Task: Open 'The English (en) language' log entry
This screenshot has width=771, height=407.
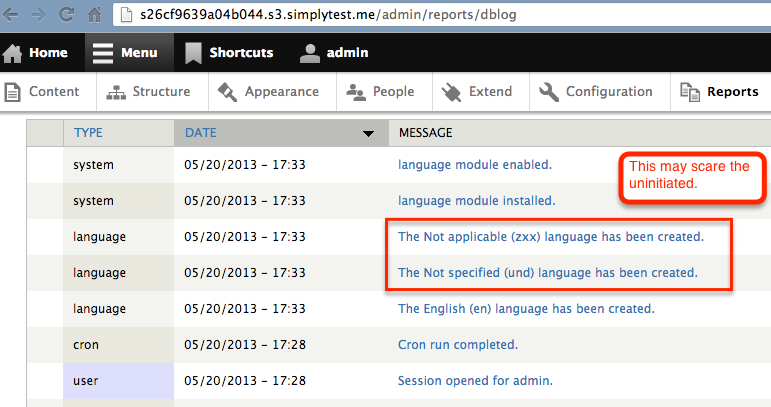Action: [x=526, y=309]
